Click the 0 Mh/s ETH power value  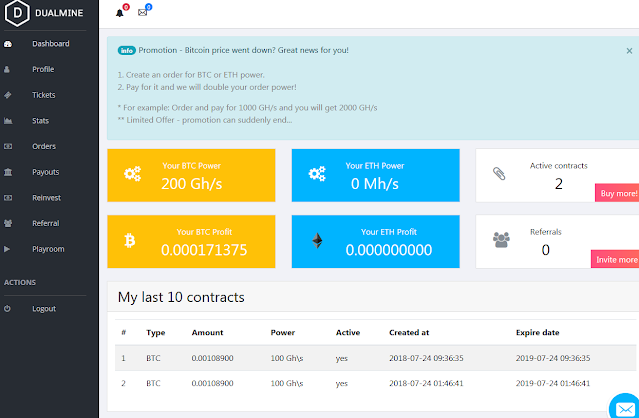(375, 184)
